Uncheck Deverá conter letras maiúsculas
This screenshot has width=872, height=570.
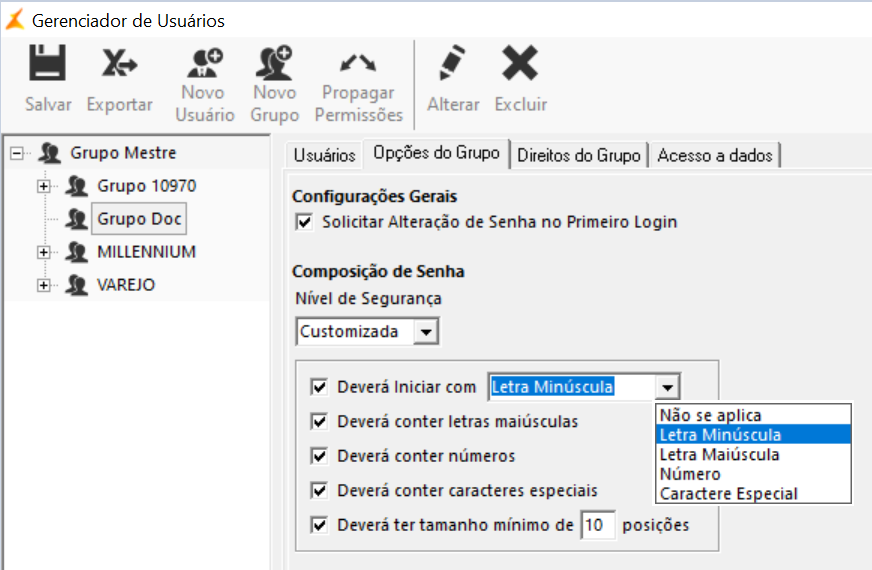(320, 422)
